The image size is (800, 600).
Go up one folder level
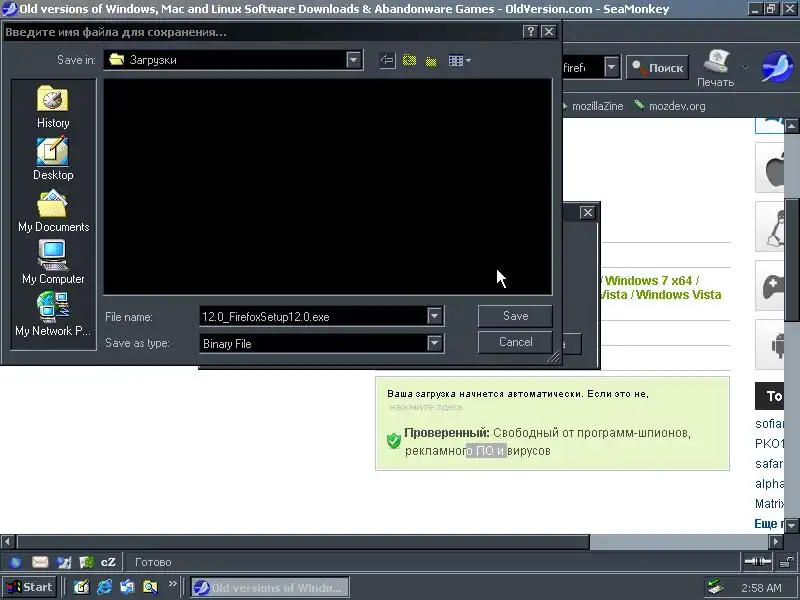[x=409, y=61]
